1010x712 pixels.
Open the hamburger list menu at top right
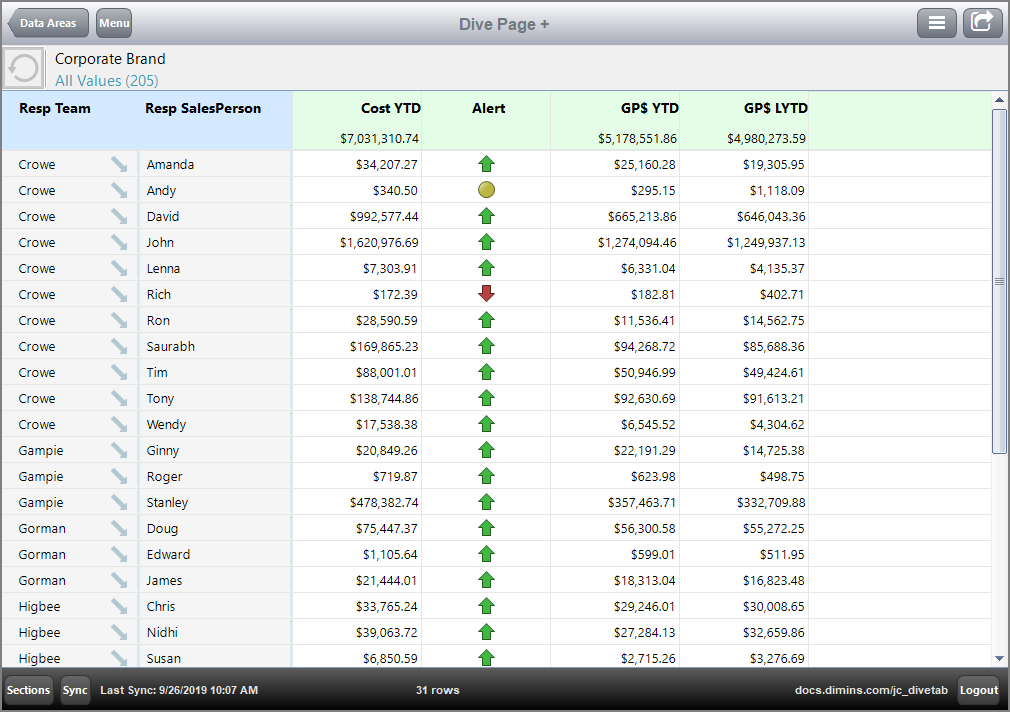pos(937,22)
